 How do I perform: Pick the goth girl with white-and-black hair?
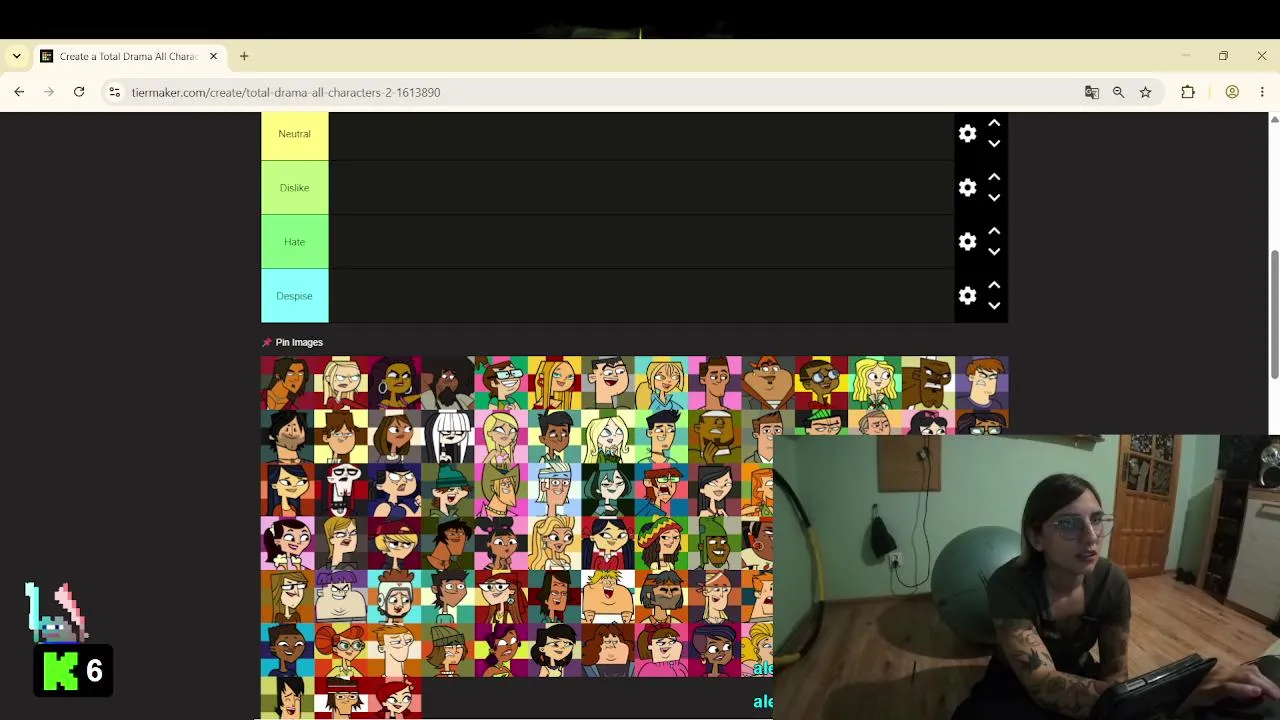coord(448,437)
